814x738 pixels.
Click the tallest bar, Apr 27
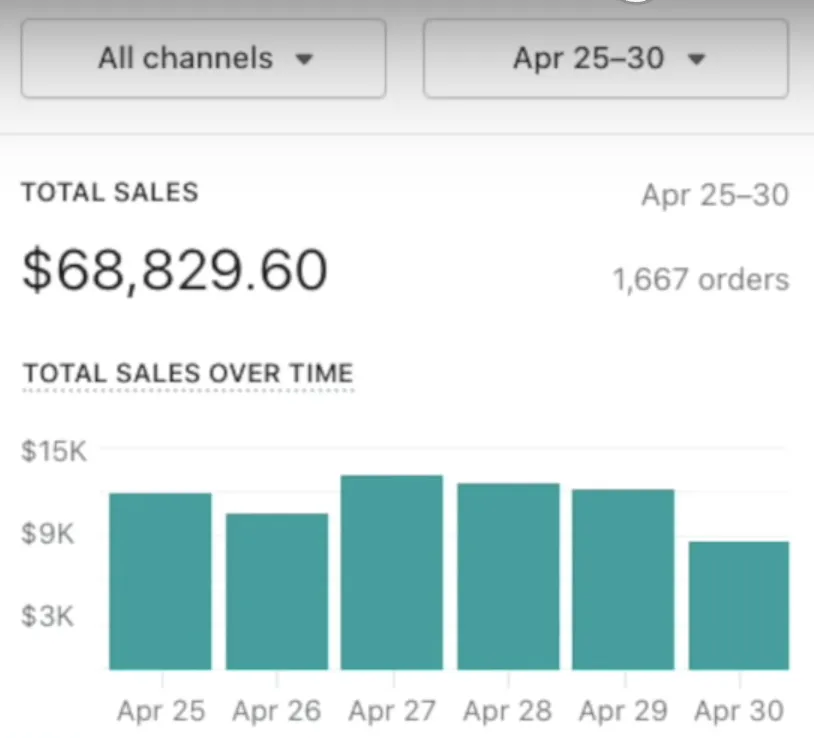pos(392,572)
